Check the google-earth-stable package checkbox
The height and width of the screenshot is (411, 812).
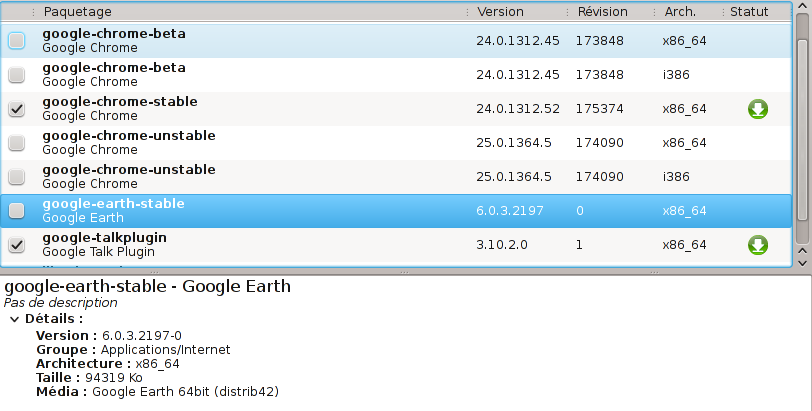click(x=17, y=211)
